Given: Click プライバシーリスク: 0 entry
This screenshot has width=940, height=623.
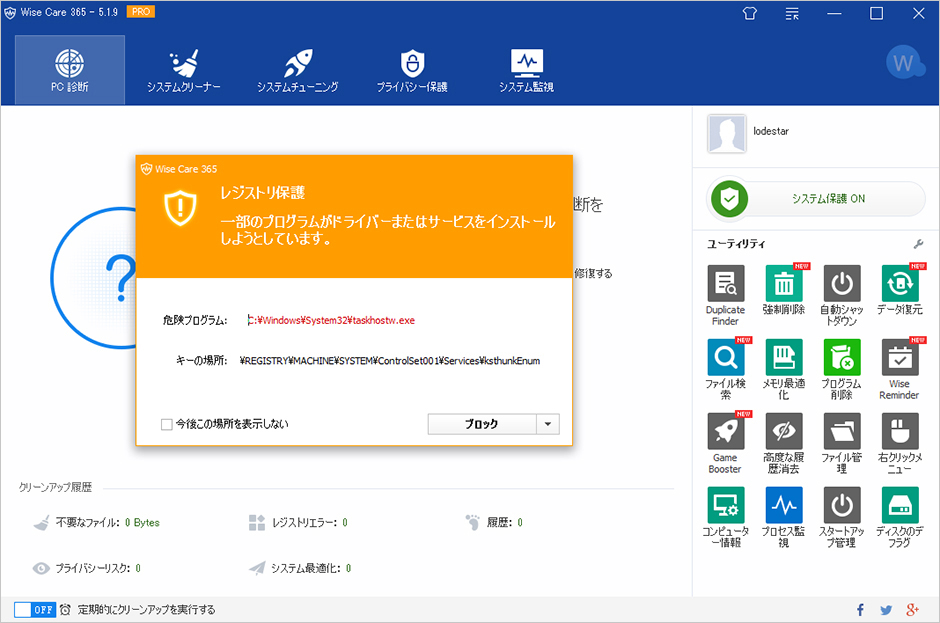Looking at the screenshot, I should click(87, 568).
